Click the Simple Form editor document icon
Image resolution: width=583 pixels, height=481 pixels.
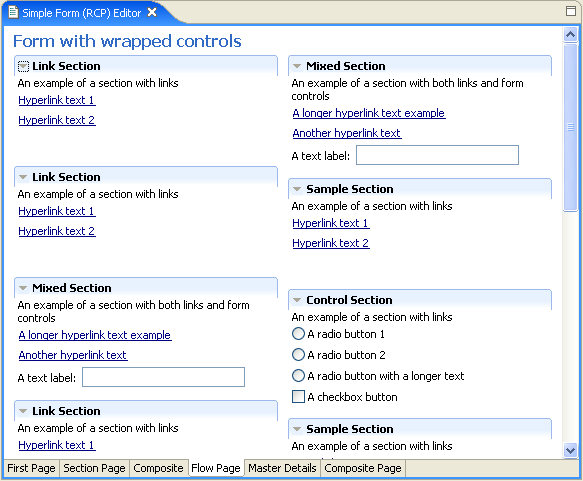(x=13, y=12)
